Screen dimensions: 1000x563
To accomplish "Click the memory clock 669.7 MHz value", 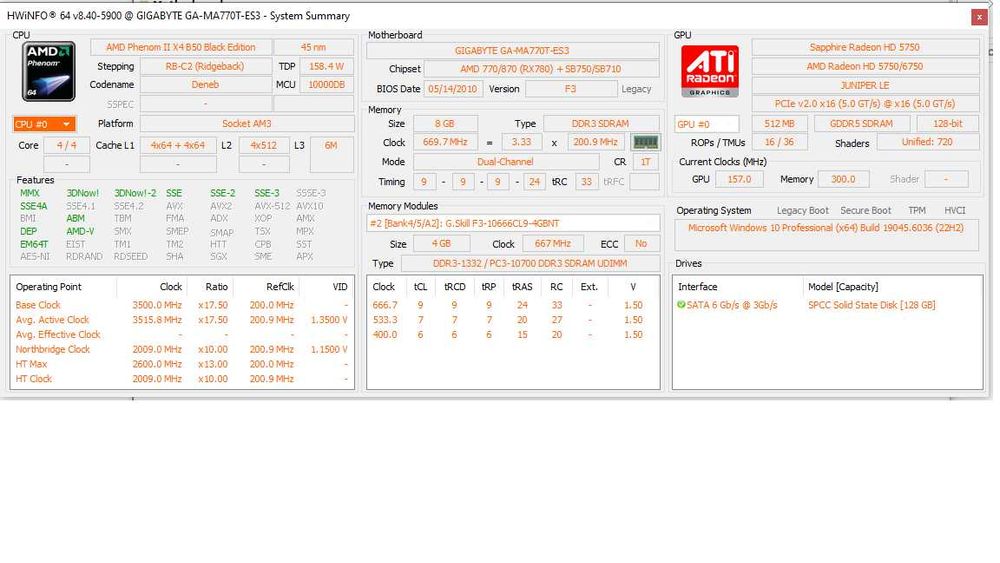I will 445,142.
